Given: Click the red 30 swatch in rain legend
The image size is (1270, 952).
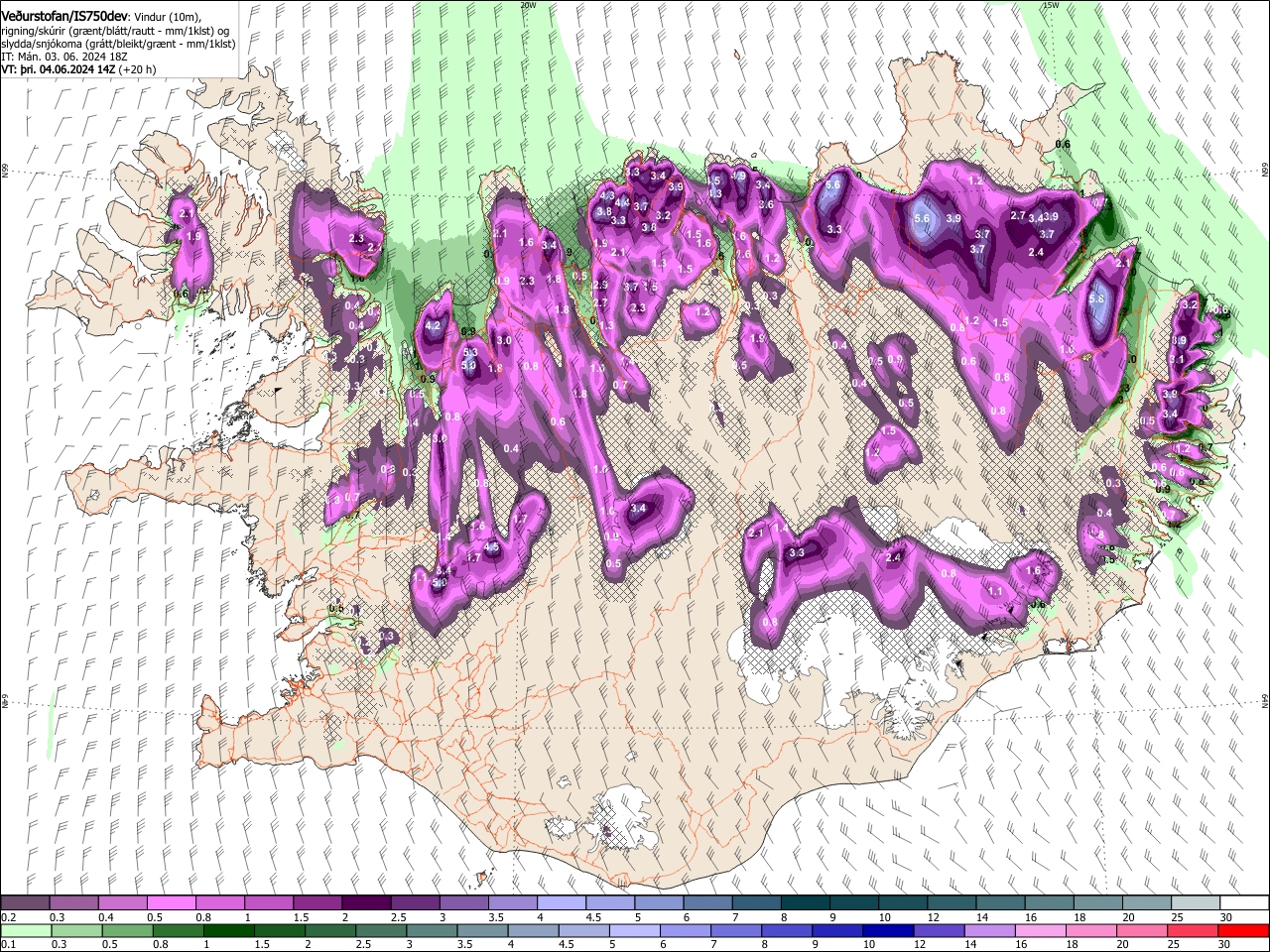Looking at the screenshot, I should [x=1243, y=930].
